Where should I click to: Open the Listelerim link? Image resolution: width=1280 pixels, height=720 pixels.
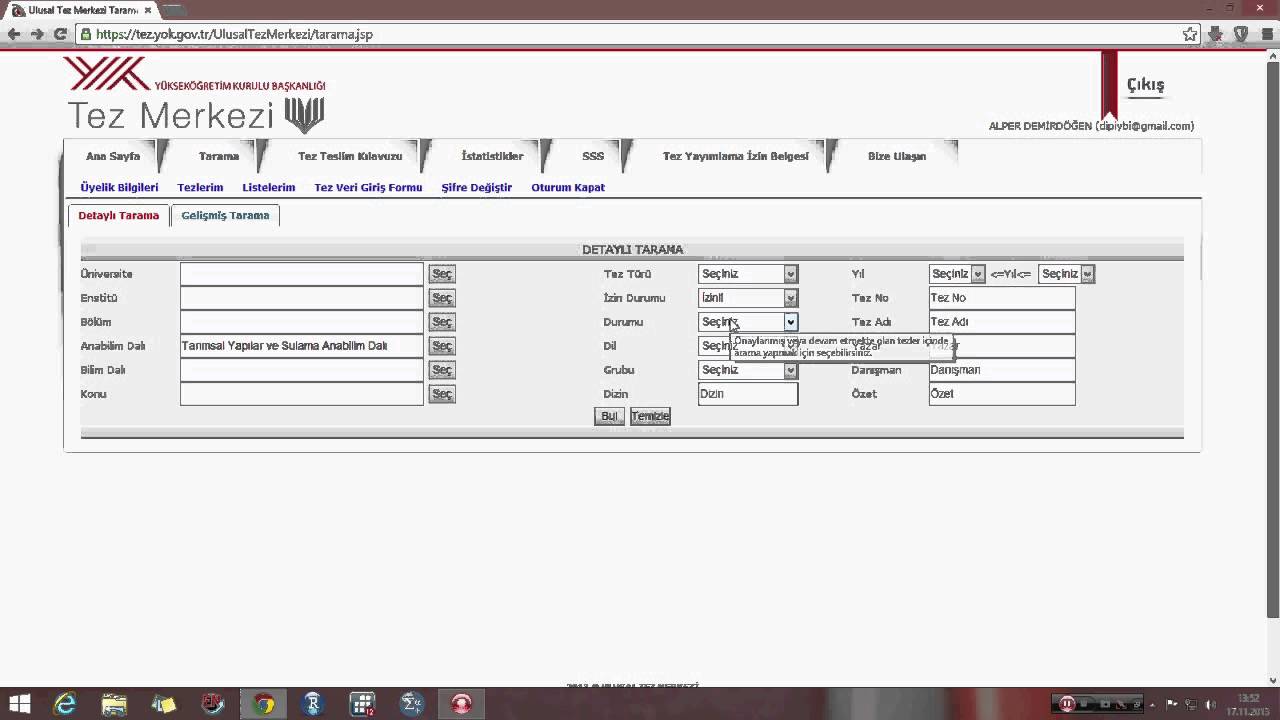[x=268, y=187]
